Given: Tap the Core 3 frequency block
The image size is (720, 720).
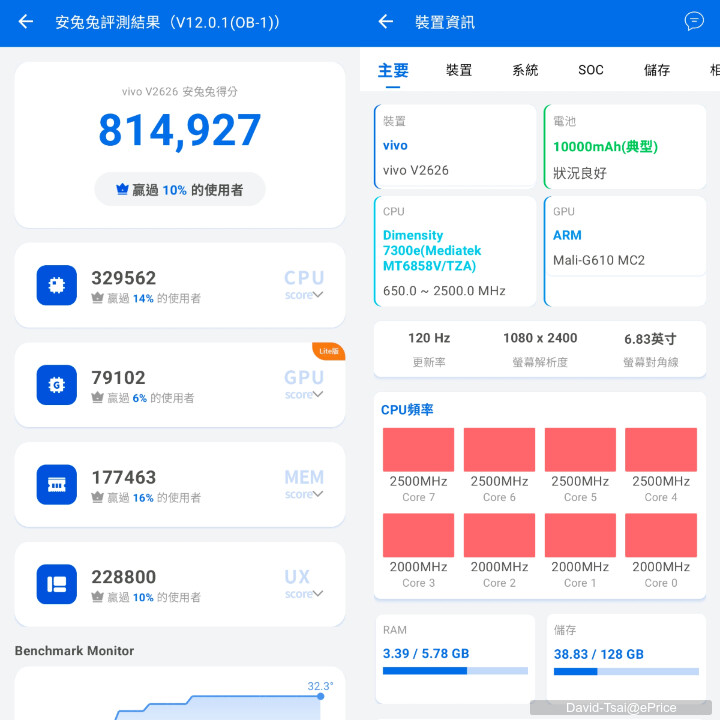Looking at the screenshot, I should (x=418, y=535).
